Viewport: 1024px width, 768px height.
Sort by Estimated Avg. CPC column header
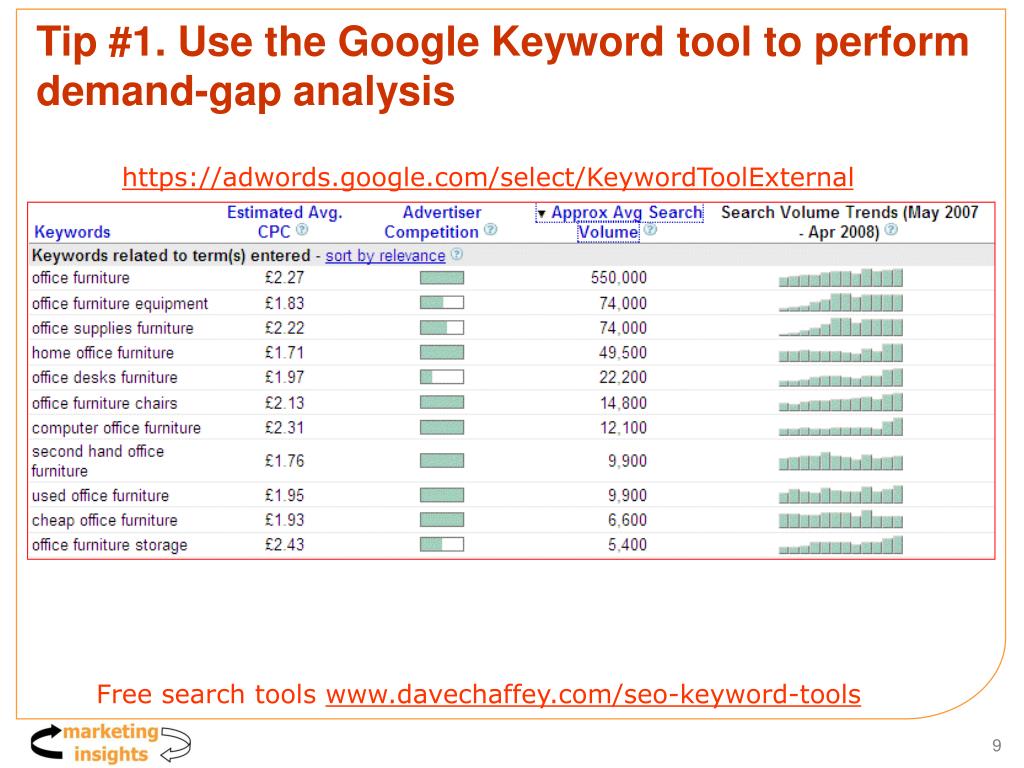(x=284, y=222)
